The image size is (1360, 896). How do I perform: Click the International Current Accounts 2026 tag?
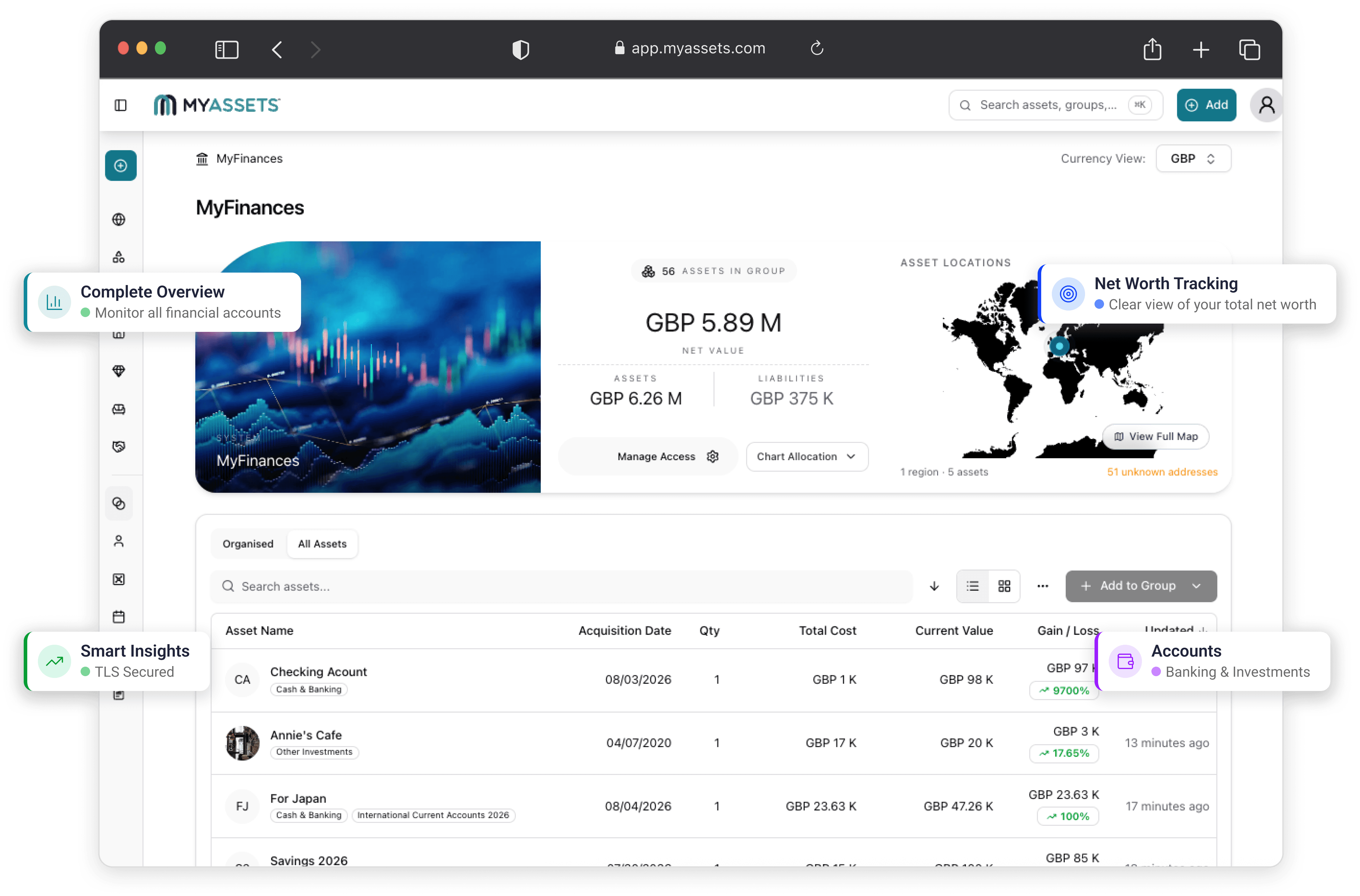pyautogui.click(x=433, y=815)
